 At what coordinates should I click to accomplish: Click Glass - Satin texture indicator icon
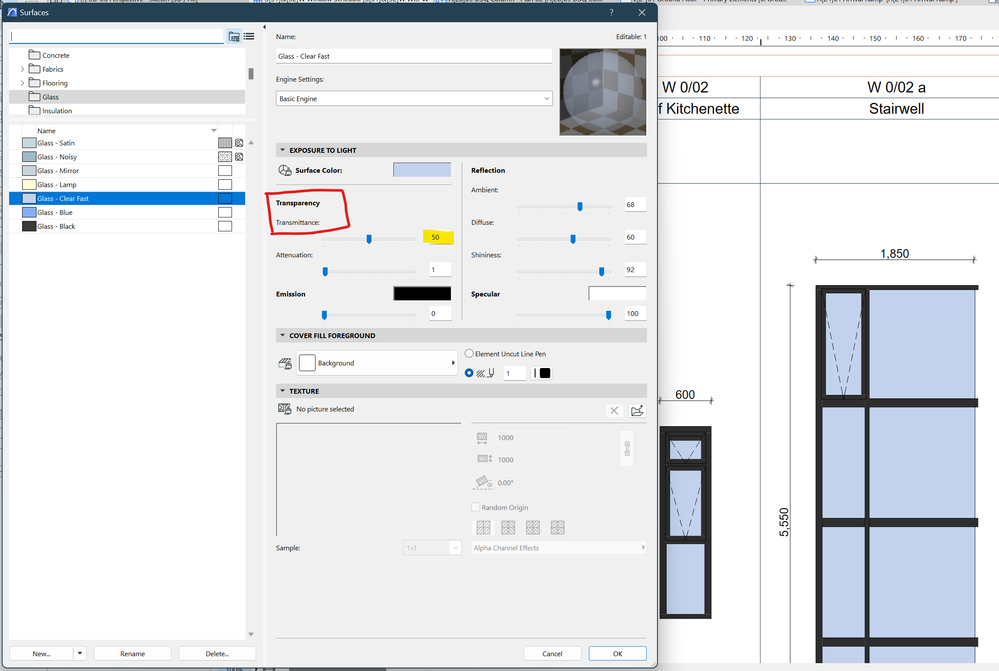coord(239,143)
